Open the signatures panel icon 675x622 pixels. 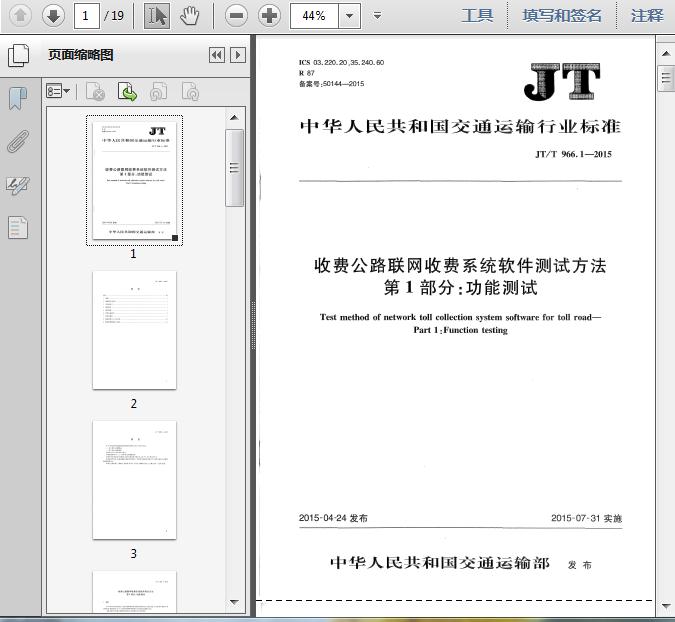[18, 185]
